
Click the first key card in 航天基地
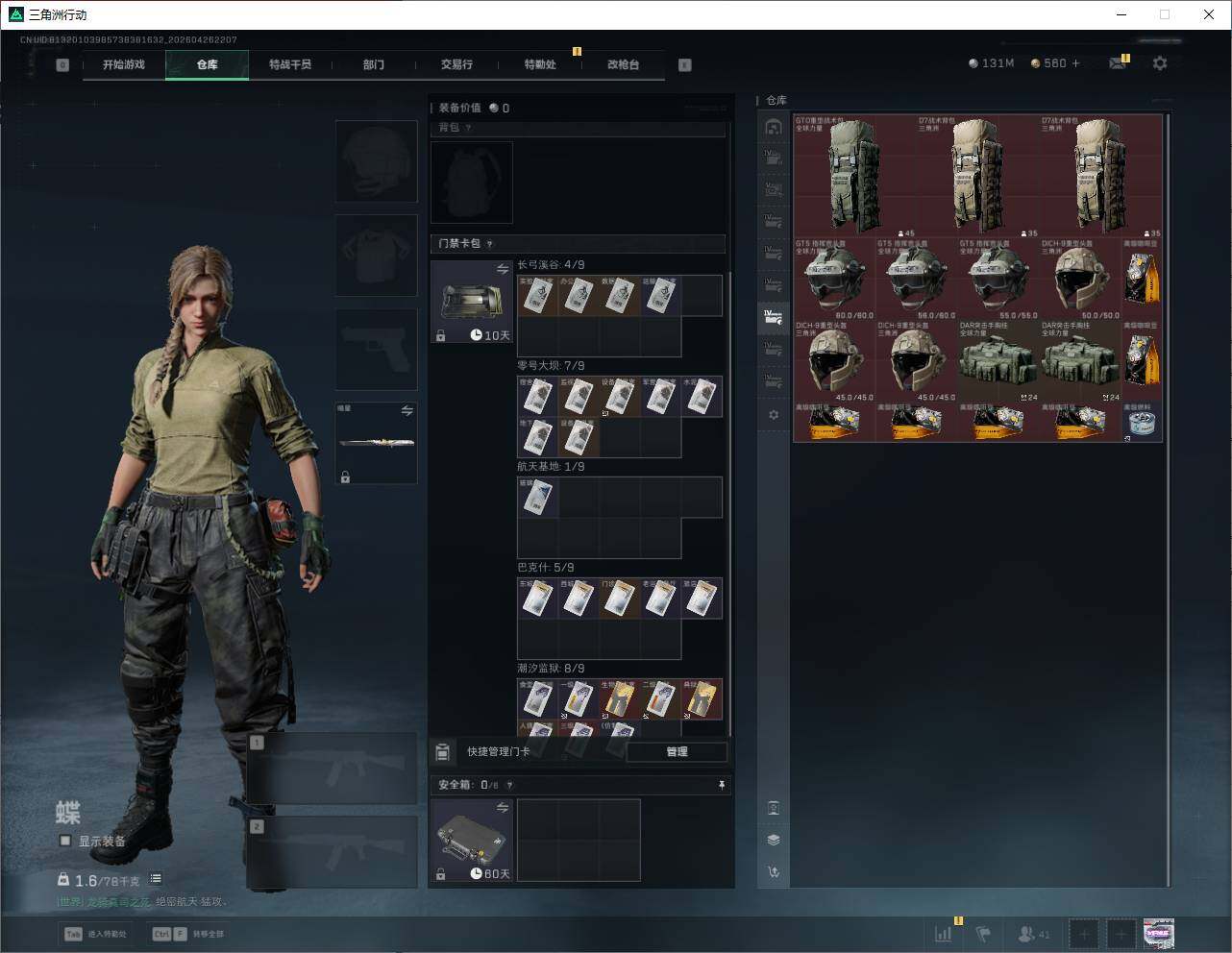pos(538,498)
